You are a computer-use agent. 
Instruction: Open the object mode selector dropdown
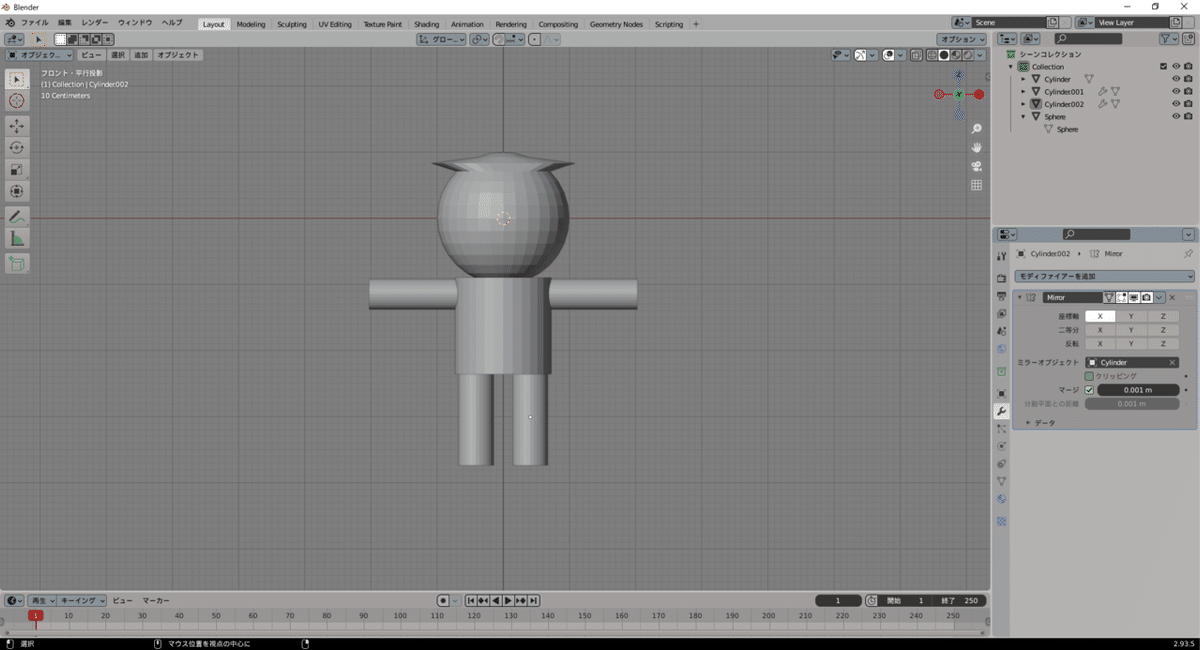pos(40,55)
